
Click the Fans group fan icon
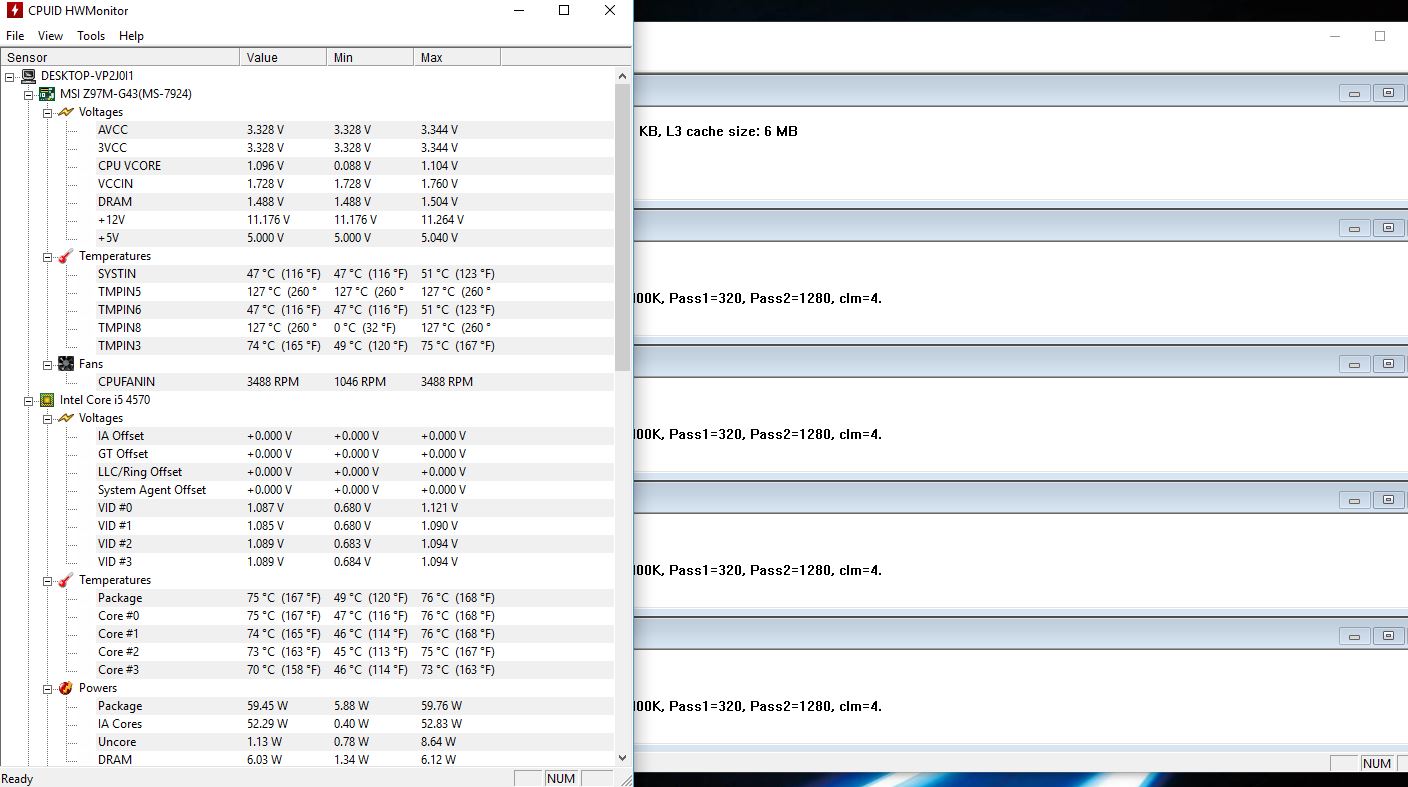click(66, 364)
